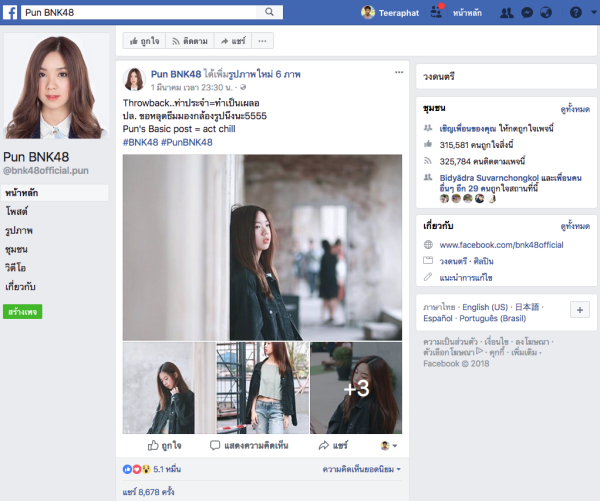
Task: Click แสดงความคิดเห็น comment button
Action: pyautogui.click(x=249, y=446)
